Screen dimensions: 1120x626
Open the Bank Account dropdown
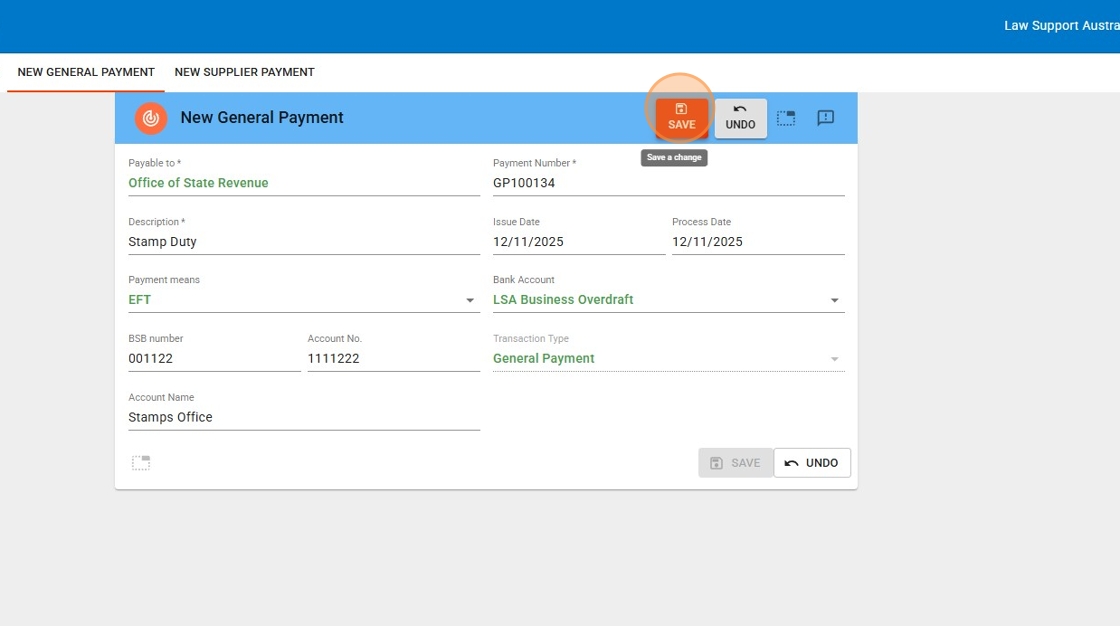(834, 300)
